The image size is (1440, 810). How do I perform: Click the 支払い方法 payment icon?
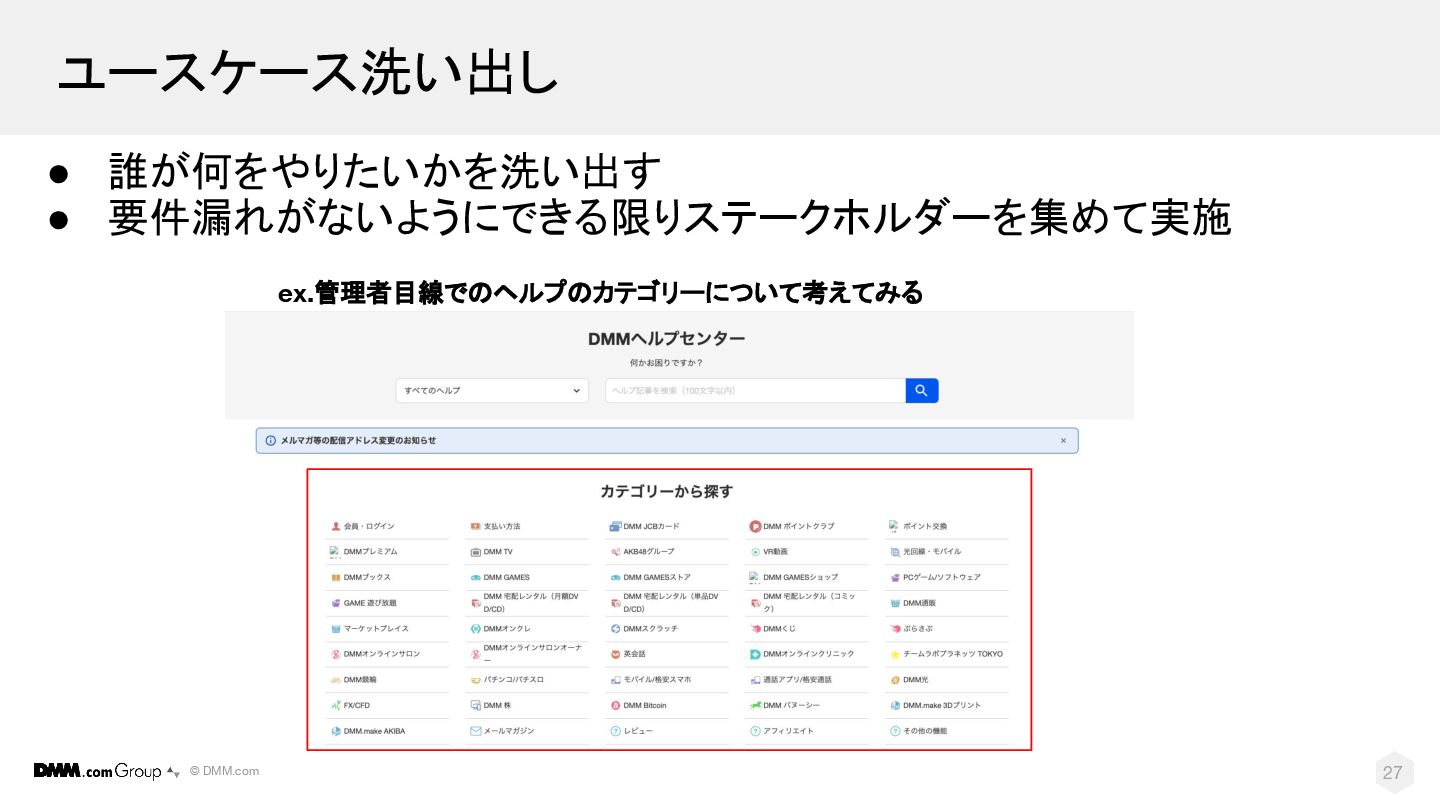(476, 526)
